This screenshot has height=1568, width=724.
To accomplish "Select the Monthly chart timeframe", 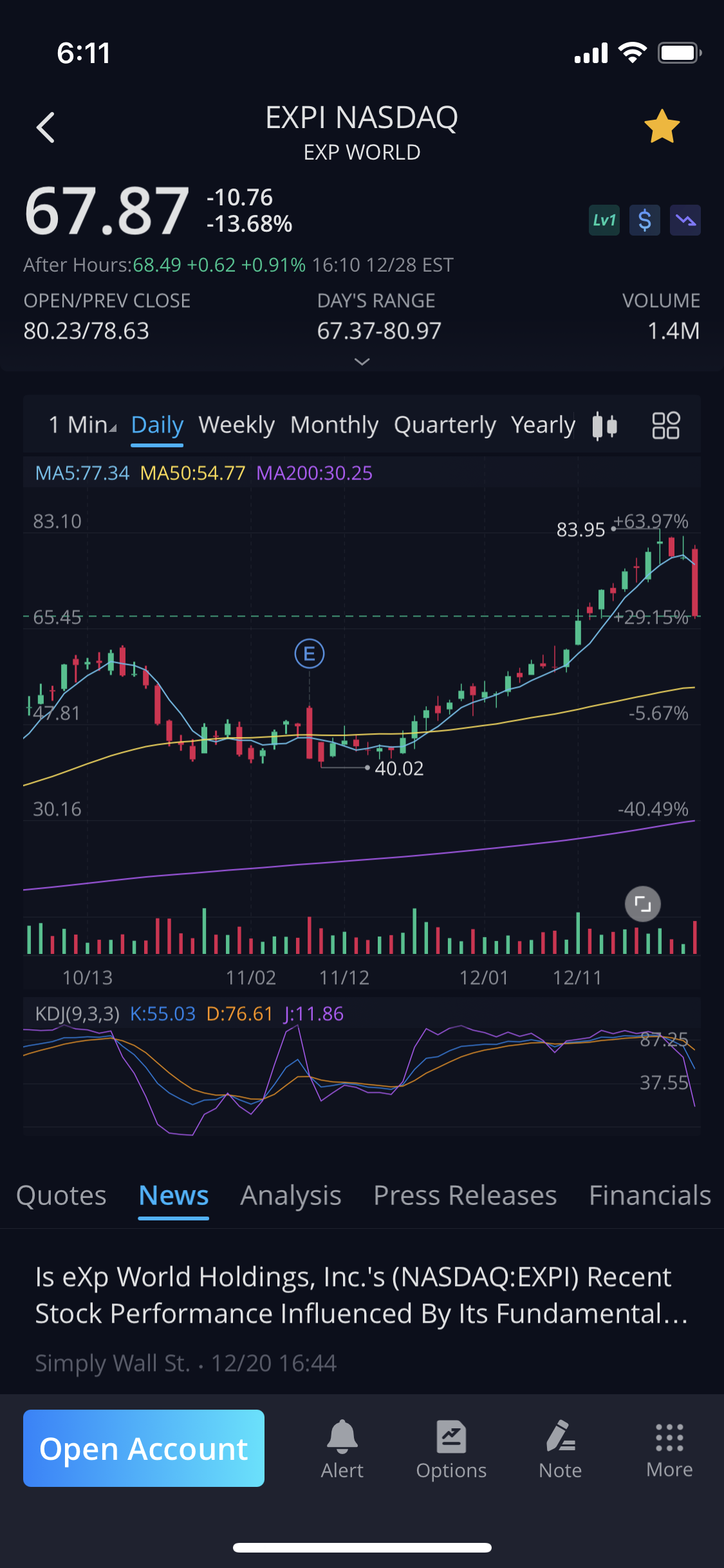I will point(334,425).
